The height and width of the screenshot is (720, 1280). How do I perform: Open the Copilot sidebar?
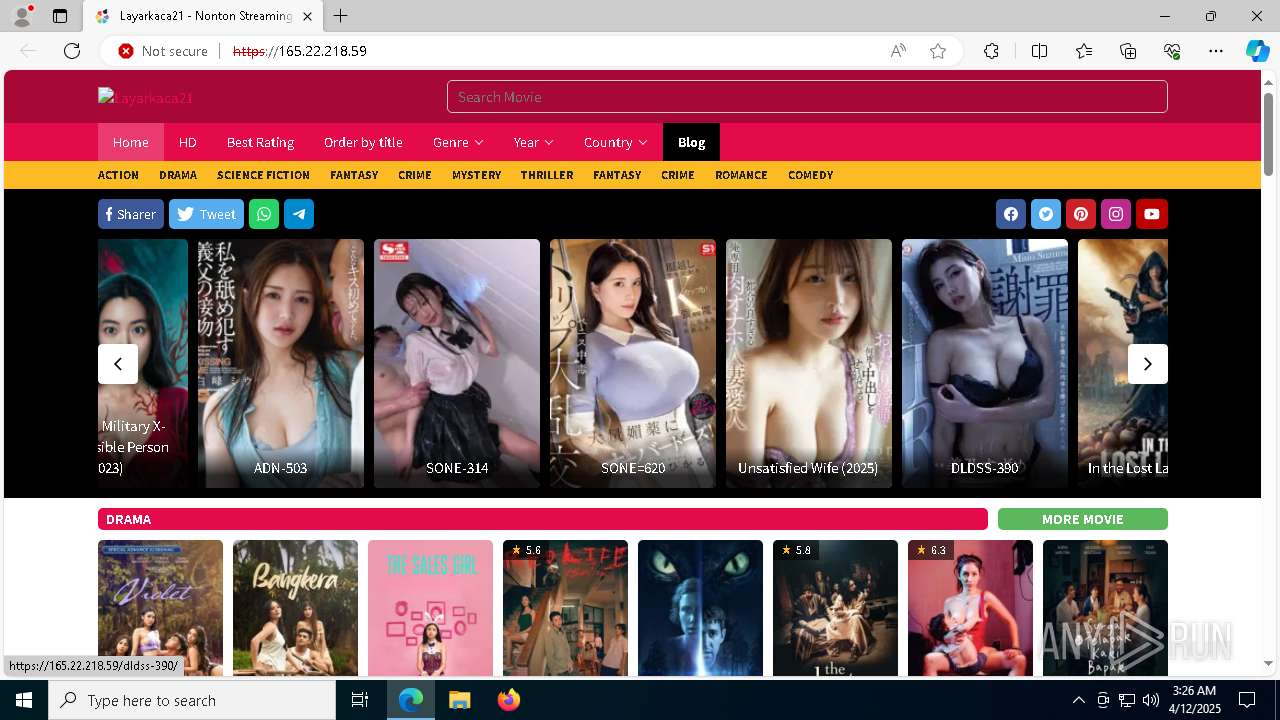click(x=1257, y=51)
